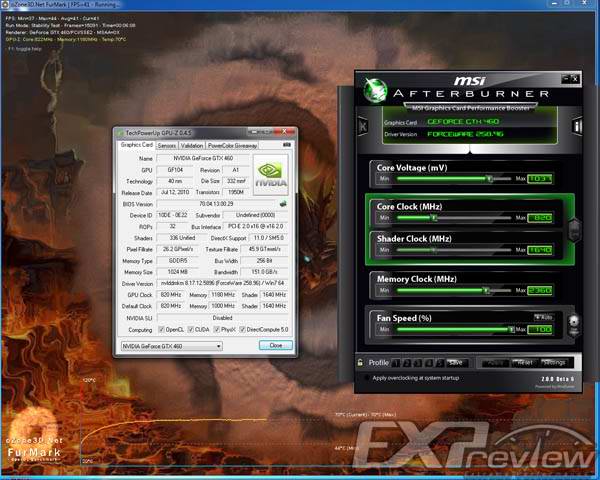Click the fan user-define icon right of Fan Speed
The width and height of the screenshot is (600, 480).
[x=574, y=323]
